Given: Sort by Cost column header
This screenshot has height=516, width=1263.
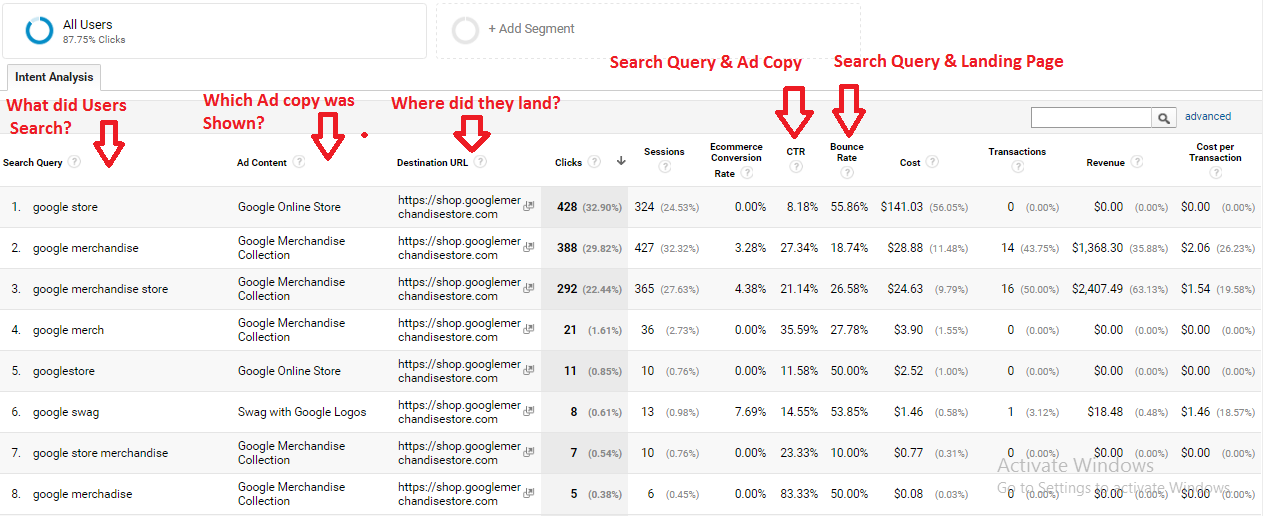Looking at the screenshot, I should (910, 162).
